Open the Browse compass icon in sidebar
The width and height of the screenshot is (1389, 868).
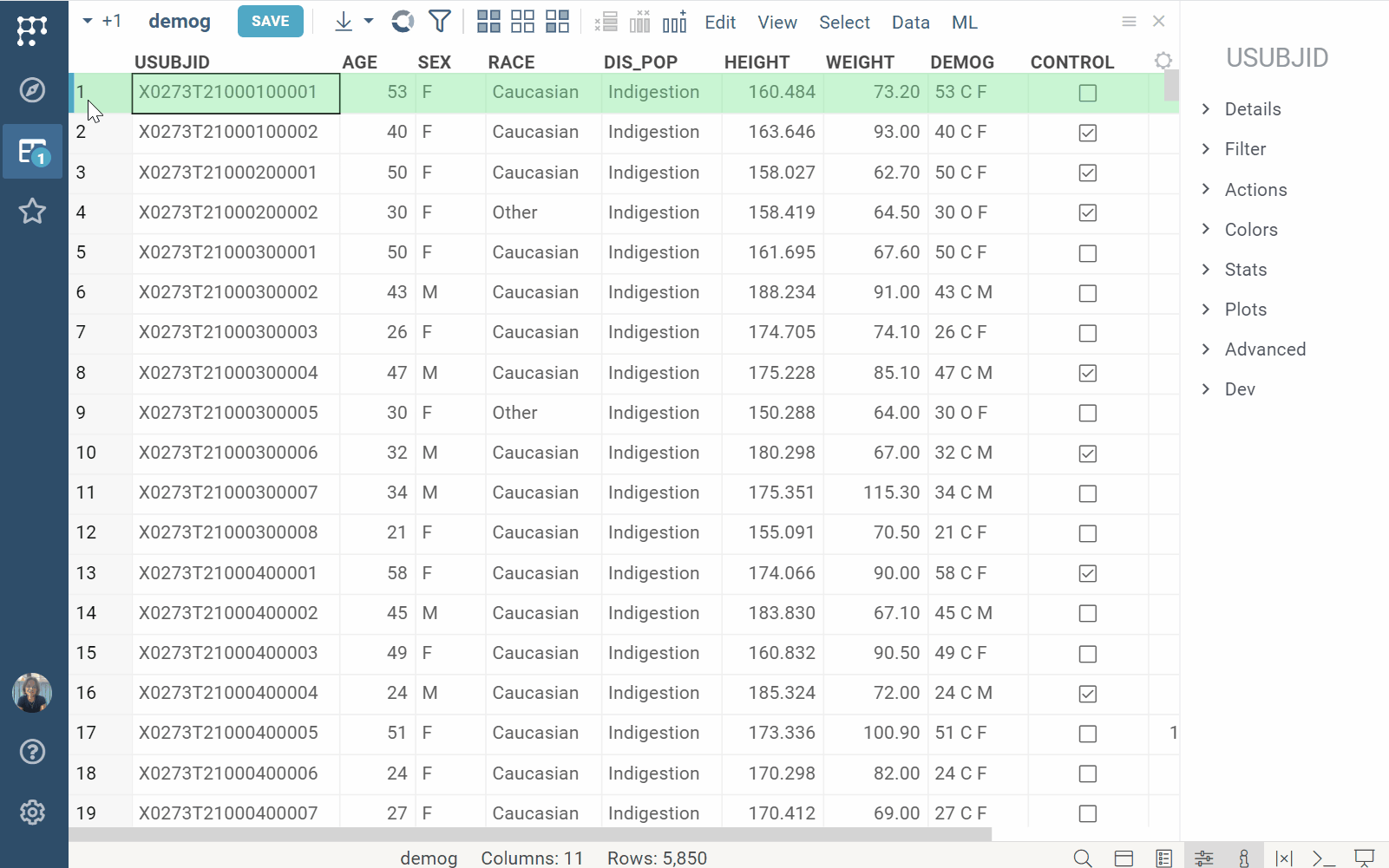coord(32,89)
